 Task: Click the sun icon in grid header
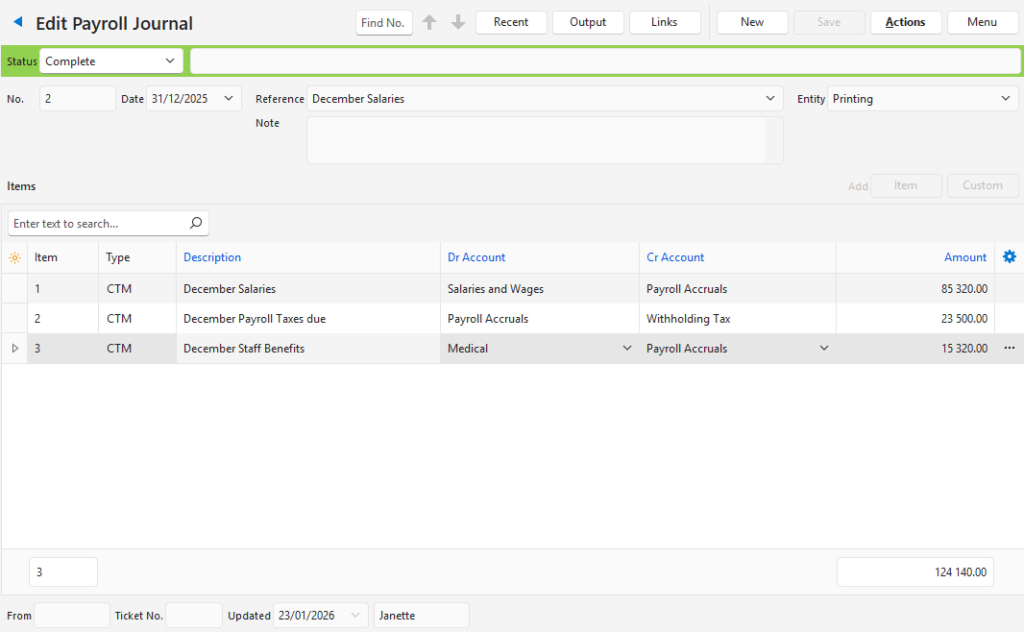pos(14,258)
